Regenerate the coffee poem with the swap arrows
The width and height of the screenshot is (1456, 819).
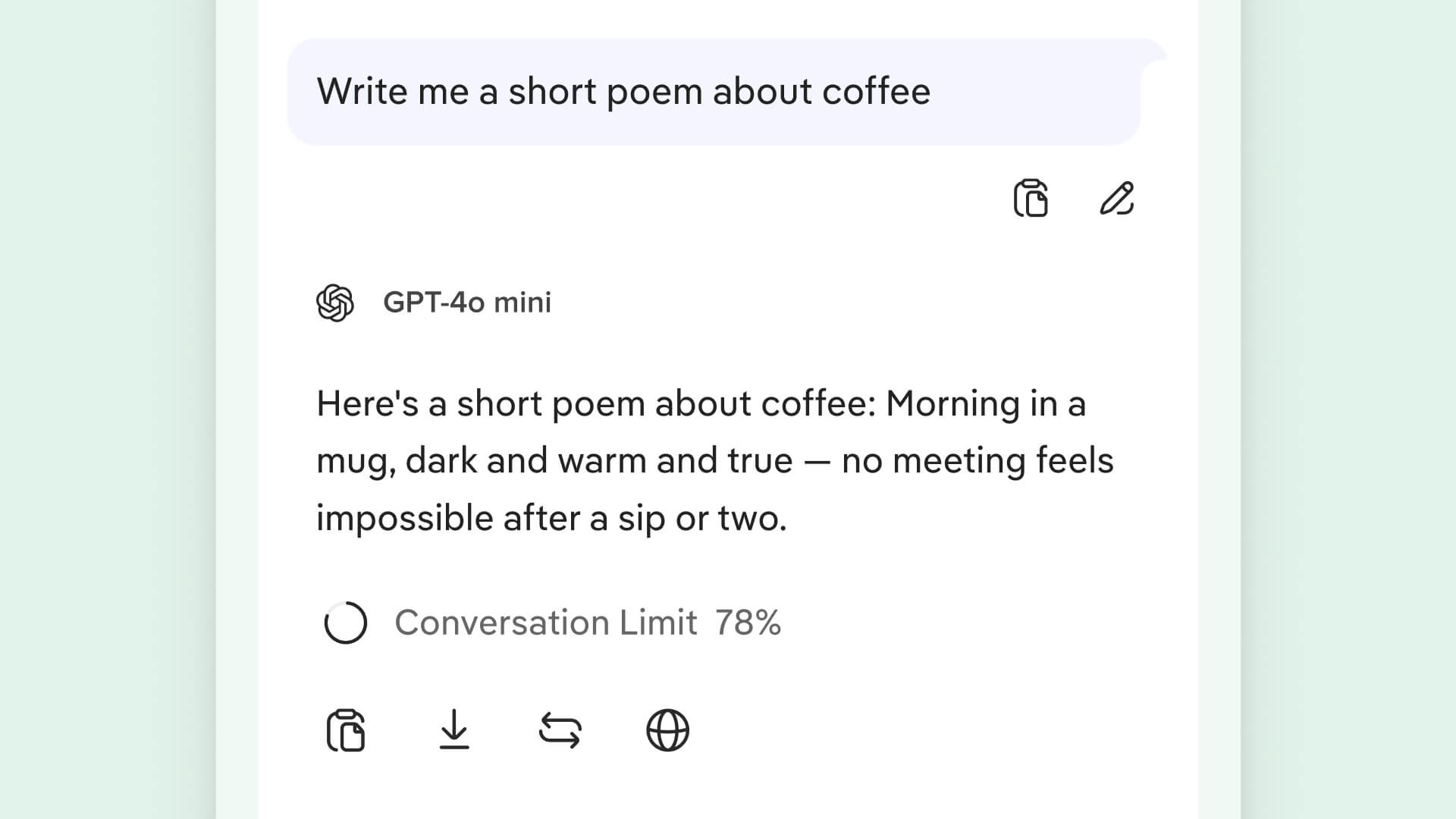click(561, 730)
